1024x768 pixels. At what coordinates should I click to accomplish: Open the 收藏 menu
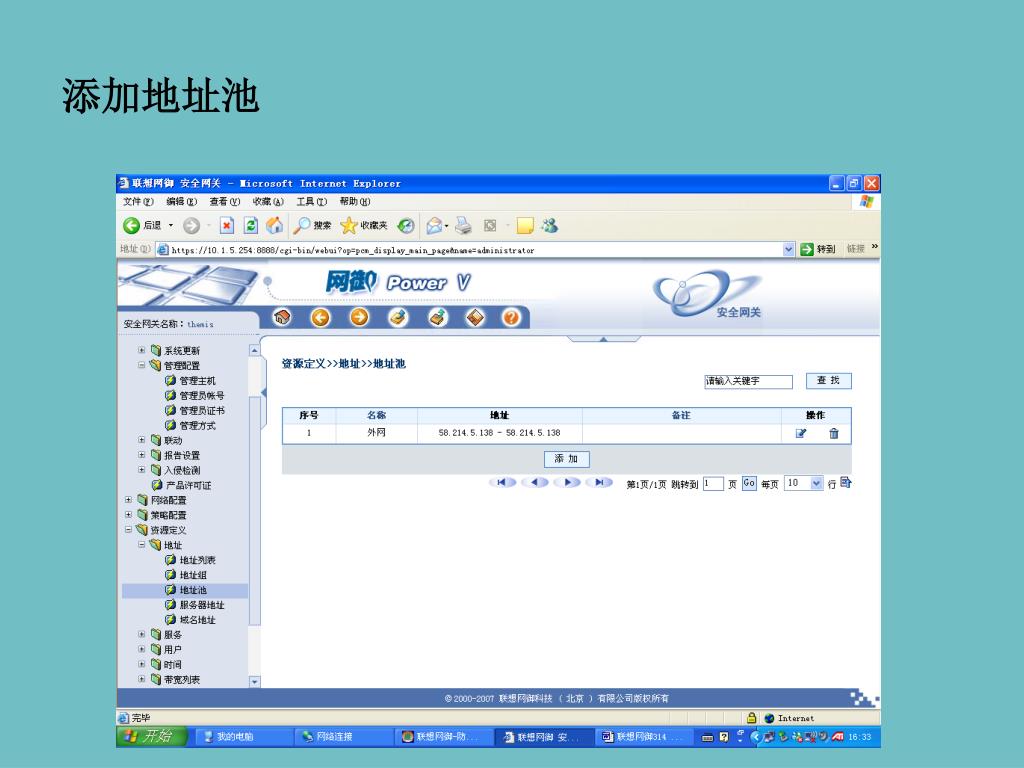(x=268, y=201)
